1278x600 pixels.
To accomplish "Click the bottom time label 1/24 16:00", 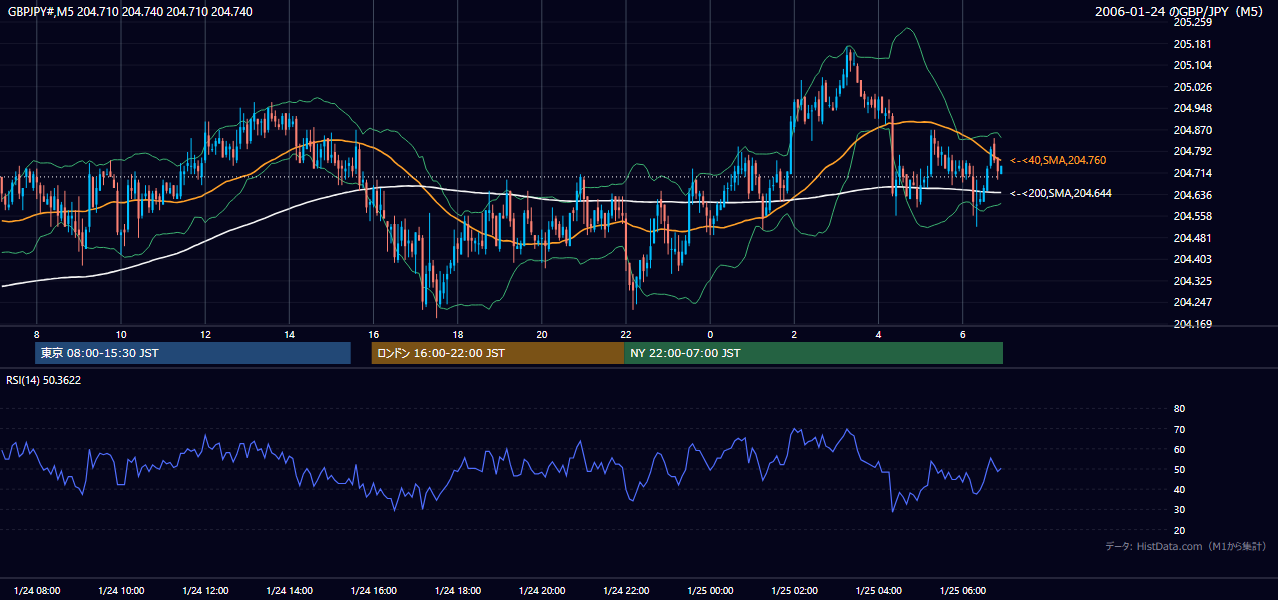I will [x=374, y=590].
